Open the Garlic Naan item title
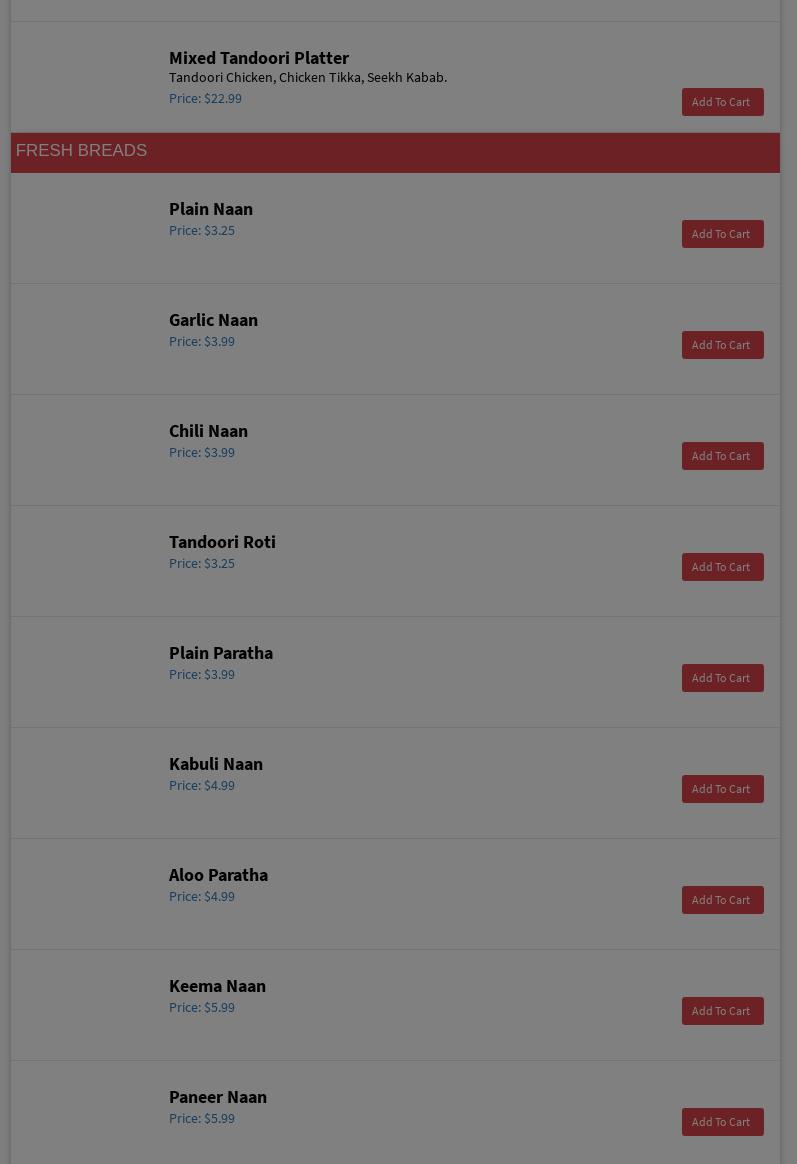797x1164 pixels. pyautogui.click(x=213, y=320)
